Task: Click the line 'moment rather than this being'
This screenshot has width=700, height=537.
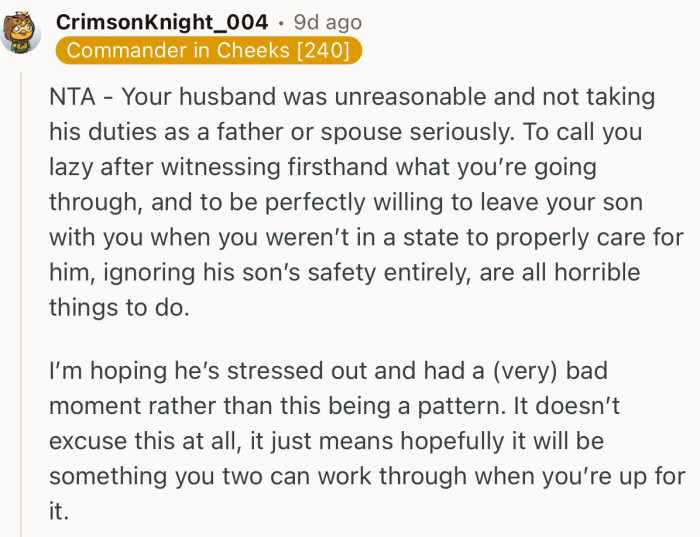Action: click(334, 406)
